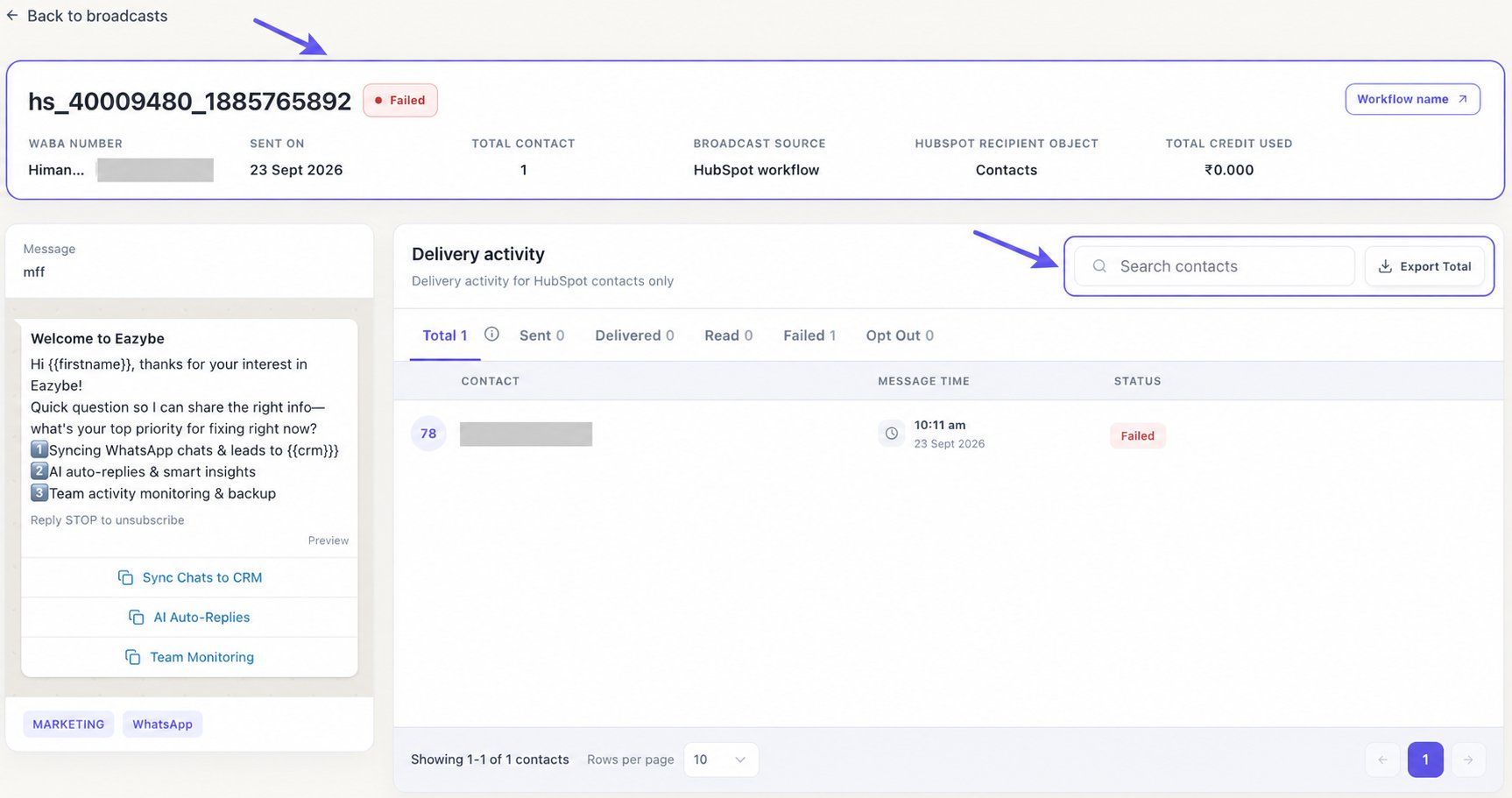1512x798 pixels.
Task: Click the info icon beside the Total 1 tab
Action: (x=491, y=334)
